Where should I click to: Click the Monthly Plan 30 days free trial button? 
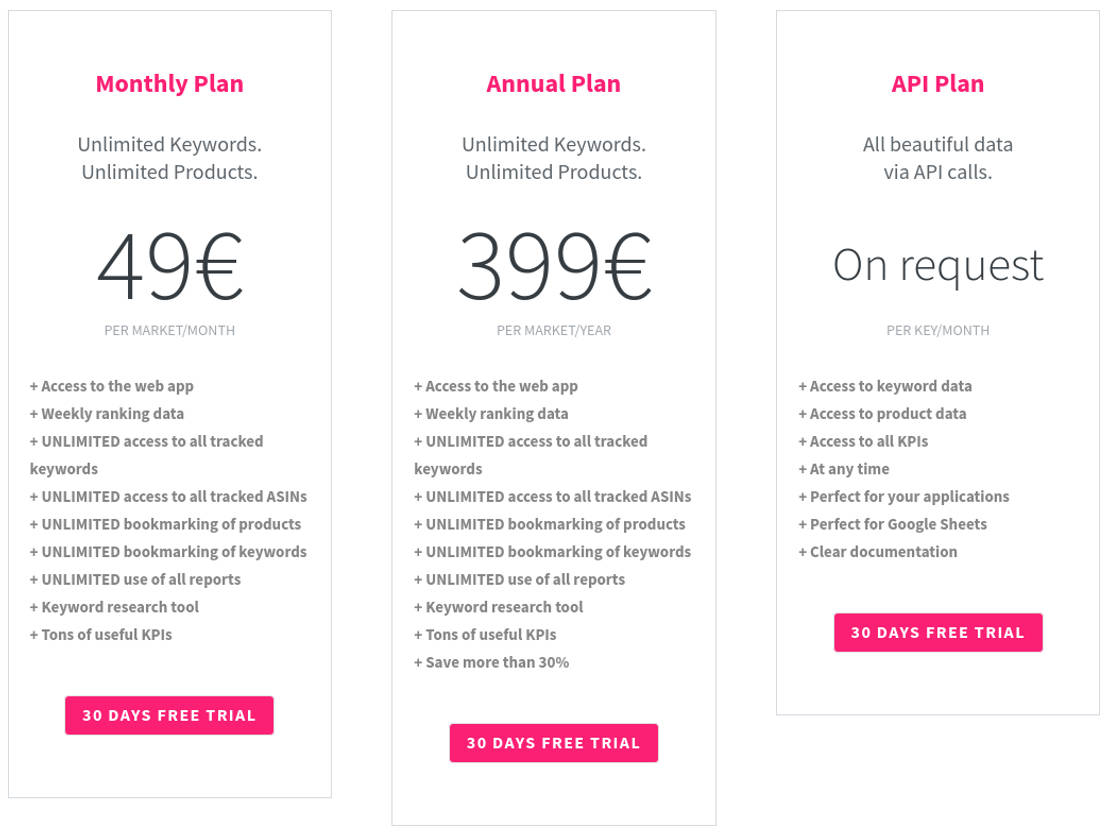click(x=169, y=716)
